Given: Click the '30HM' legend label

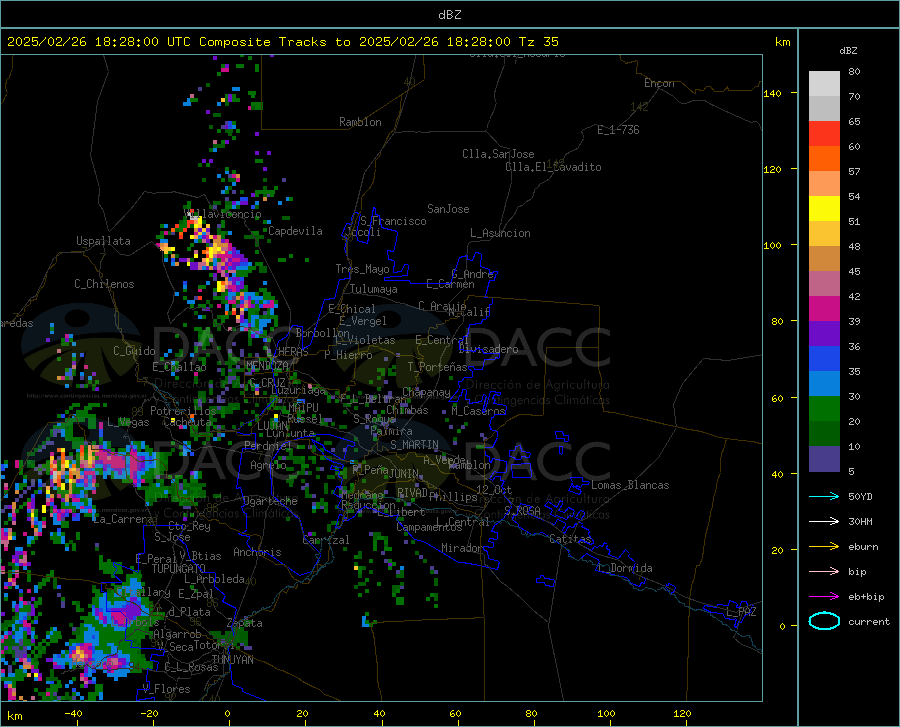Looking at the screenshot, I should [860, 521].
